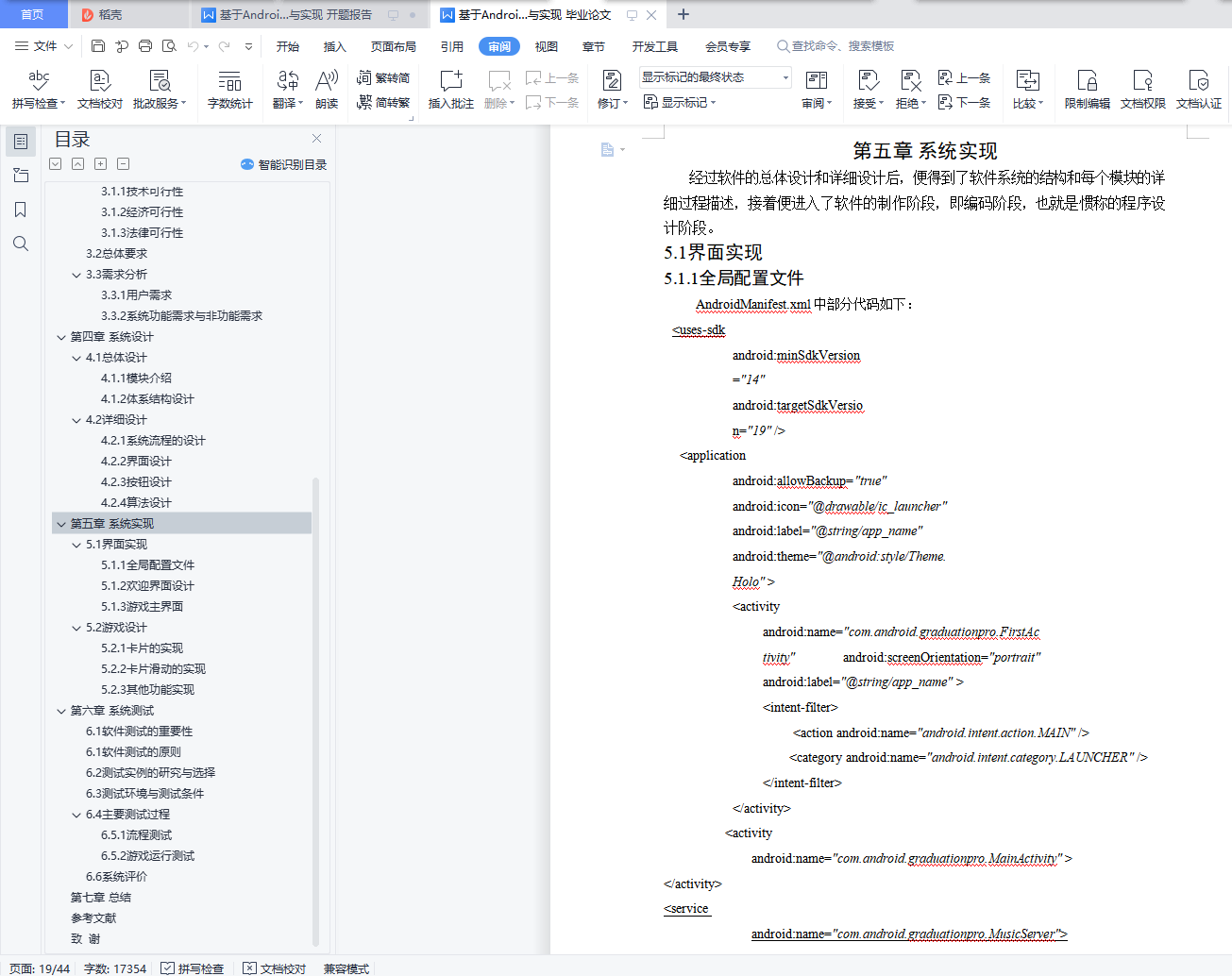Select the outline icon in left sidebar
1232x976 pixels.
tap(21, 142)
